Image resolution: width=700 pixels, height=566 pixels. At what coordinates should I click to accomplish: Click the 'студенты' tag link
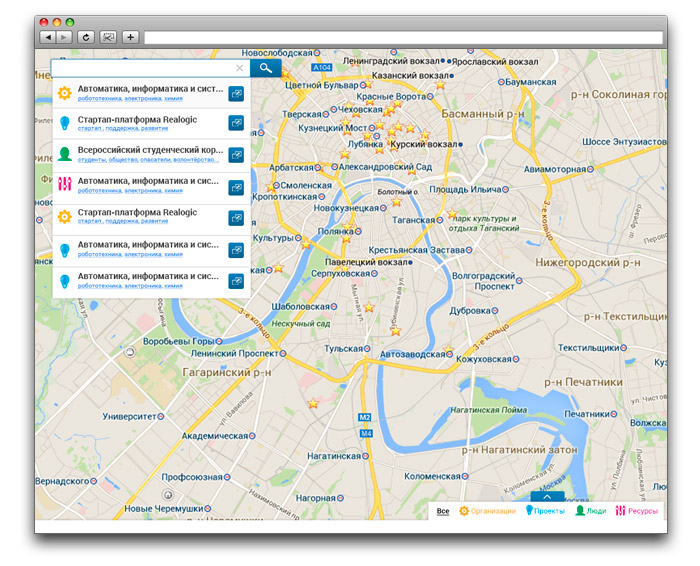pos(91,160)
